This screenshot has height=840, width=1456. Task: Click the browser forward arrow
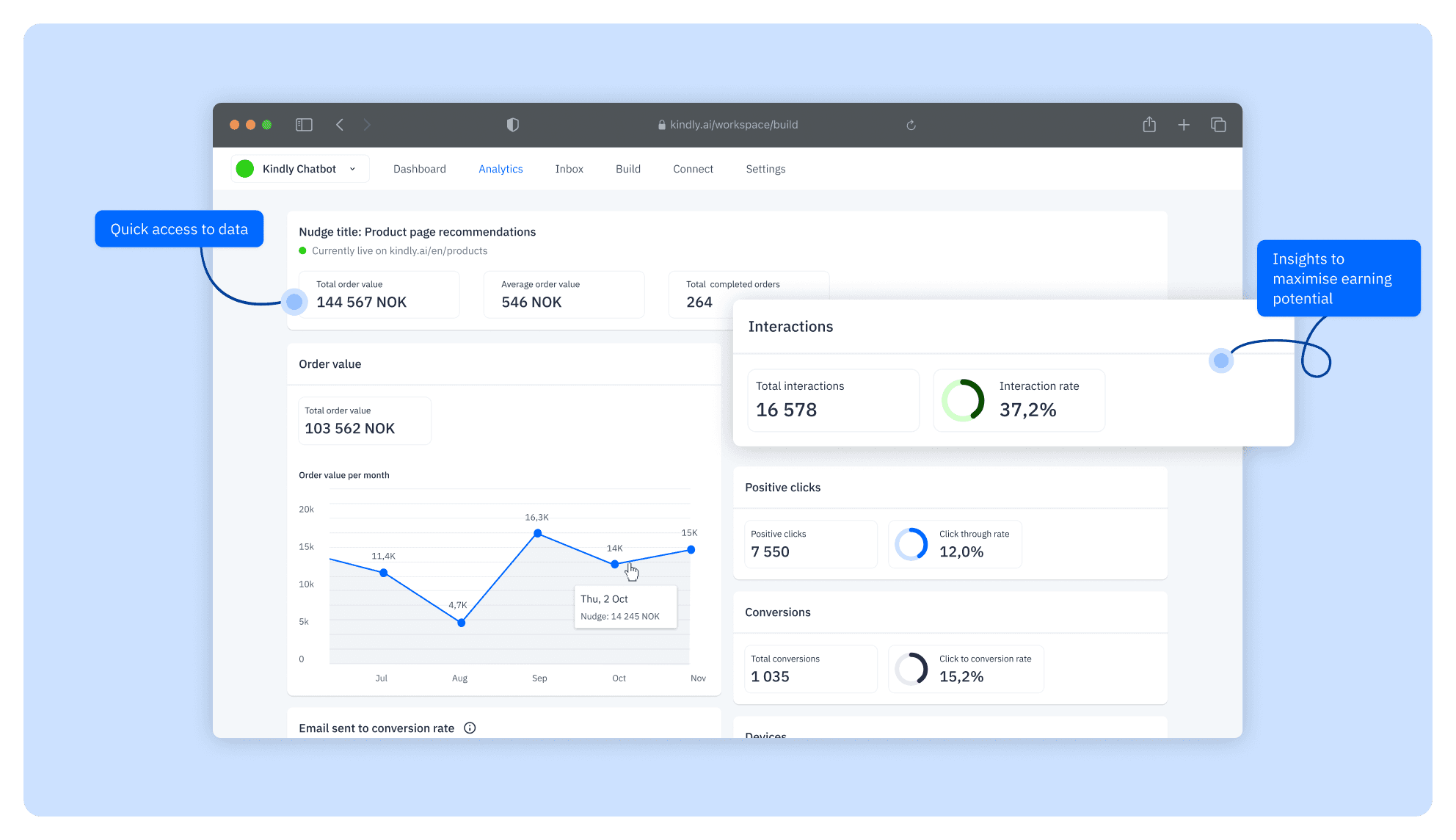(x=367, y=125)
